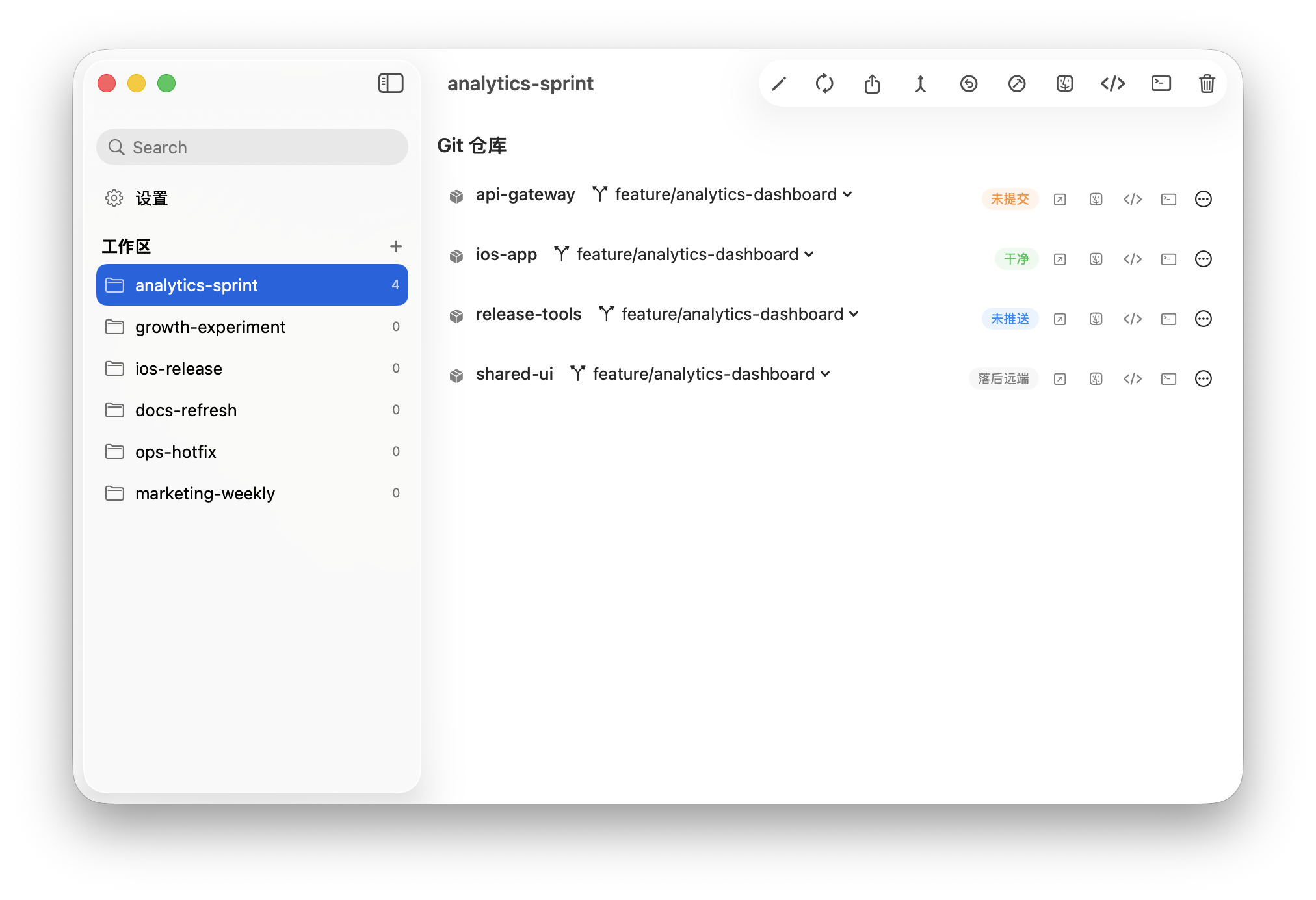Click 设置 in the sidebar
This screenshot has width=1316, height=900.
[151, 198]
